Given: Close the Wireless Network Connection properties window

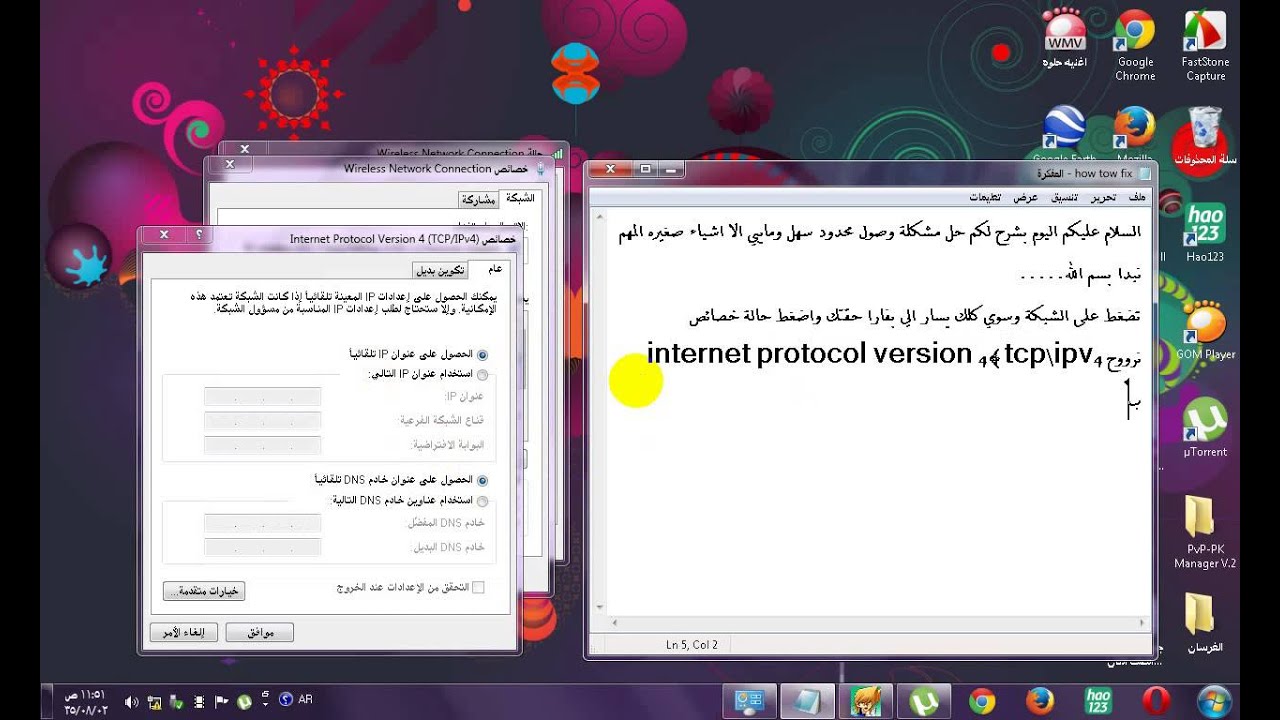Looking at the screenshot, I should [229, 164].
